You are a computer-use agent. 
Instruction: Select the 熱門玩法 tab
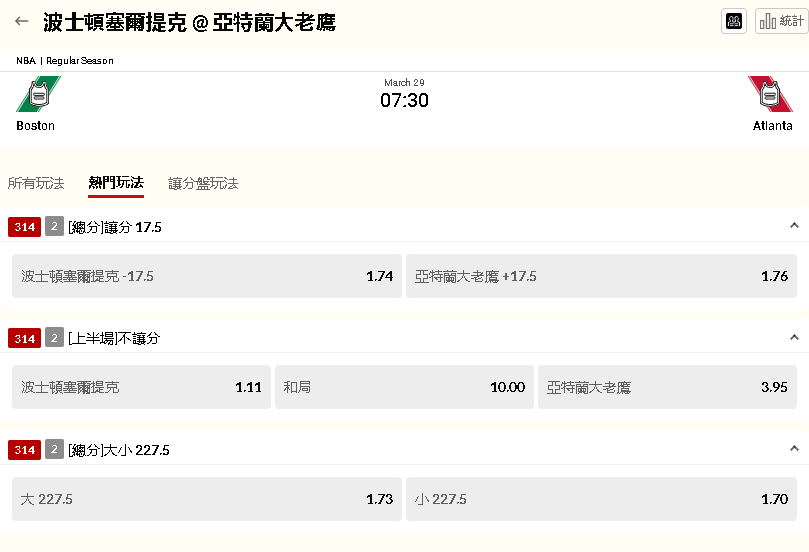point(116,183)
